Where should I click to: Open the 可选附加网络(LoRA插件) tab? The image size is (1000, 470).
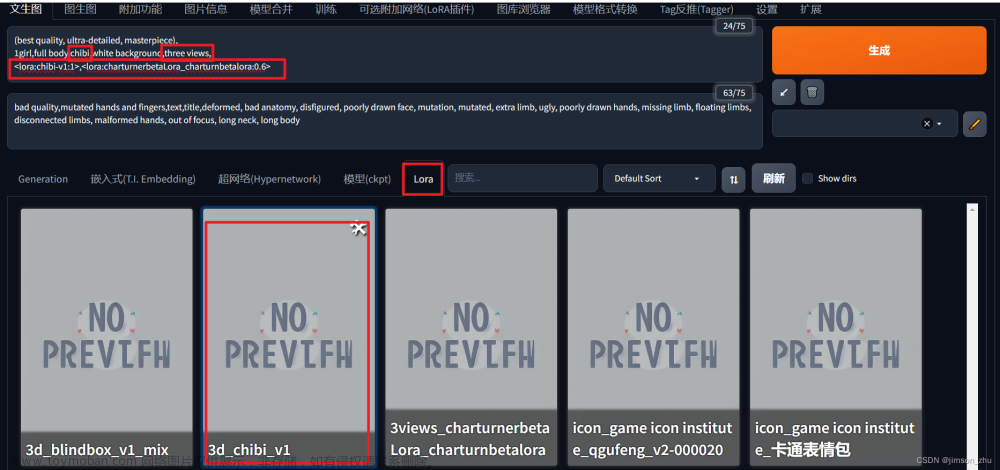(416, 10)
